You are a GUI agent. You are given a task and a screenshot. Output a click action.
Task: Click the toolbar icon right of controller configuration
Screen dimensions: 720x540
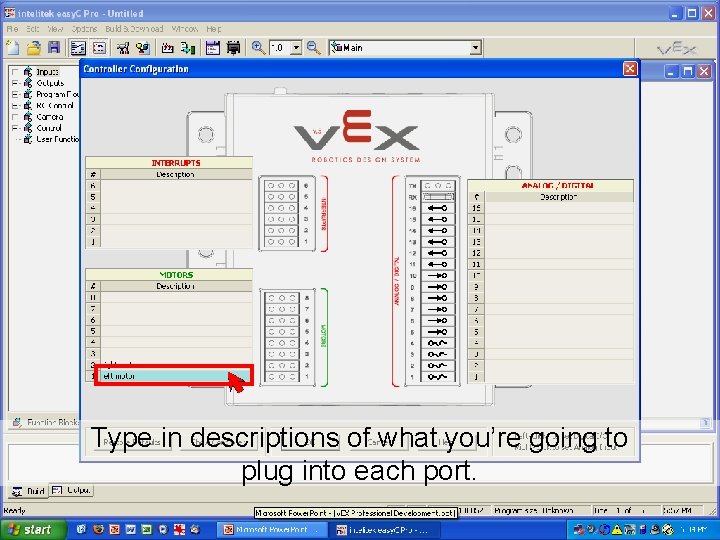(x=143, y=48)
